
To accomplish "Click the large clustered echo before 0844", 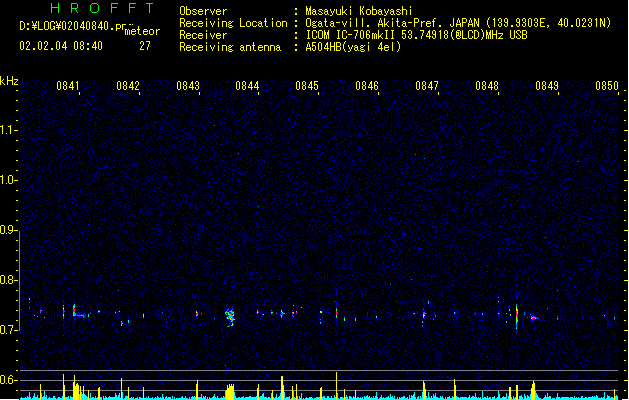I will click(x=230, y=317).
